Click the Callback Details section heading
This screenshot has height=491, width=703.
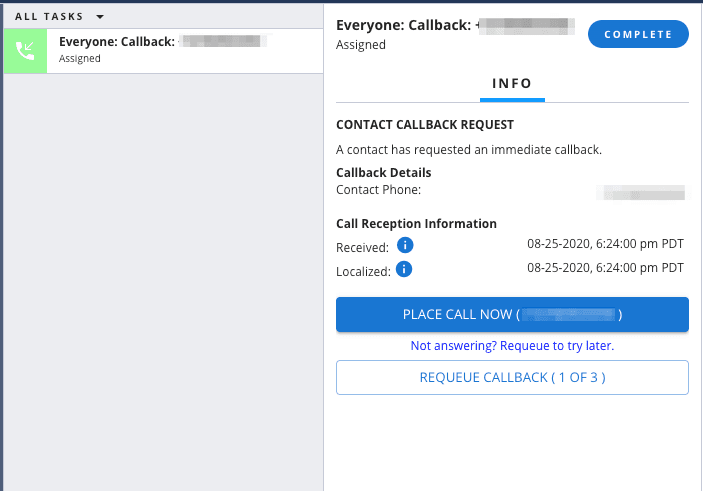tap(384, 173)
